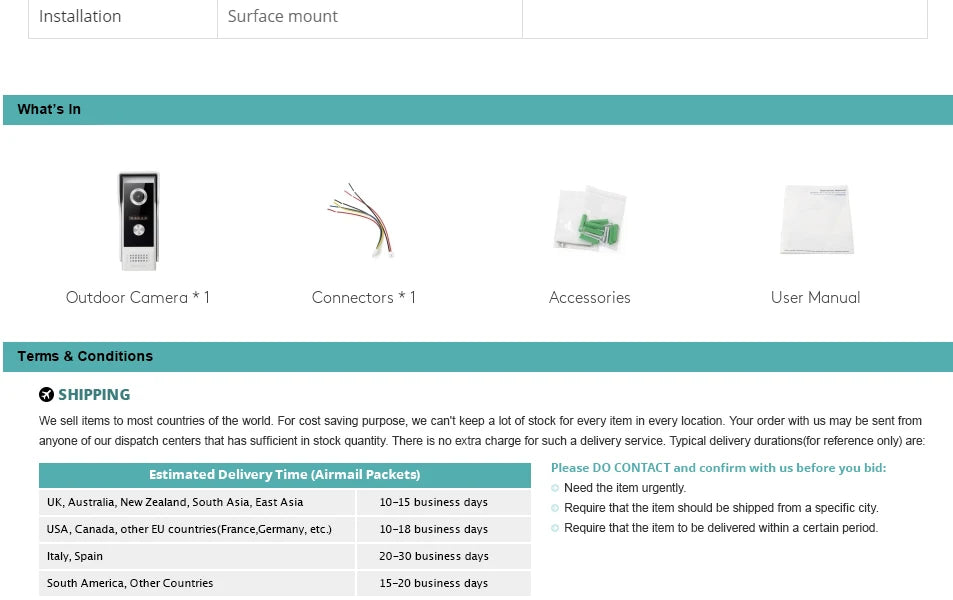Click the 'Surface mount' table cell

(x=282, y=16)
